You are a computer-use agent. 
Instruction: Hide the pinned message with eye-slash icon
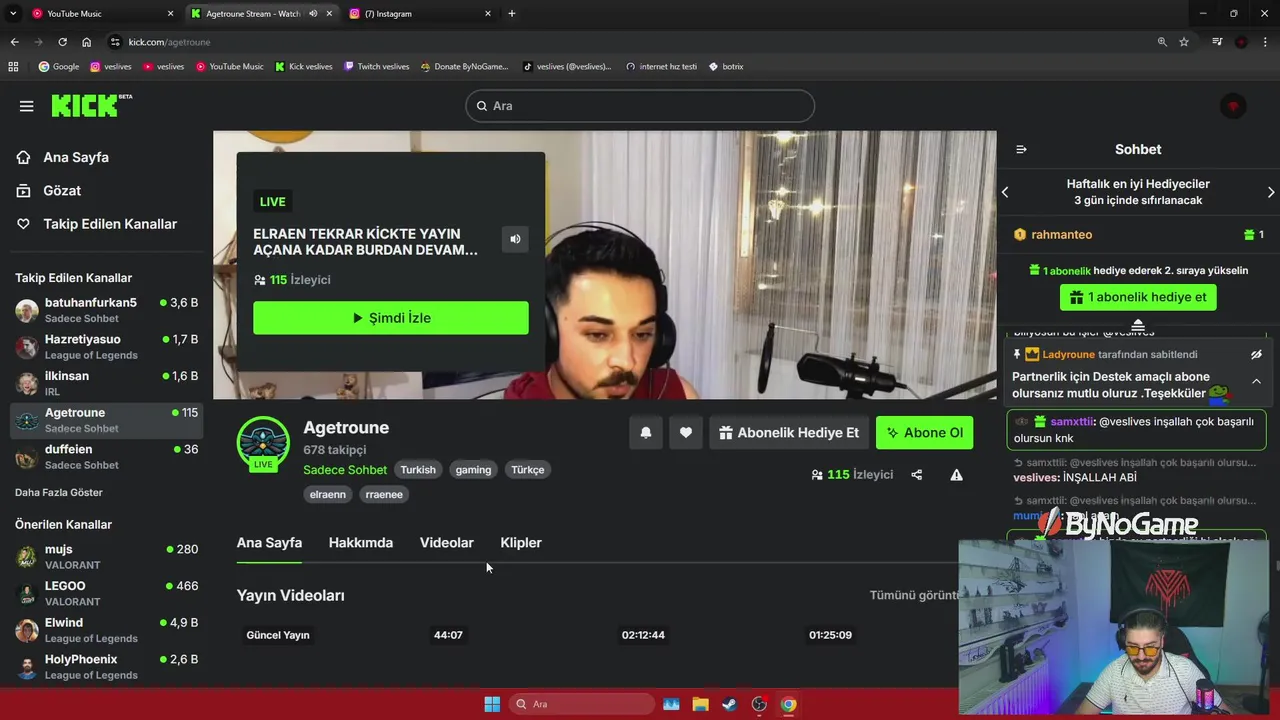click(x=1256, y=354)
